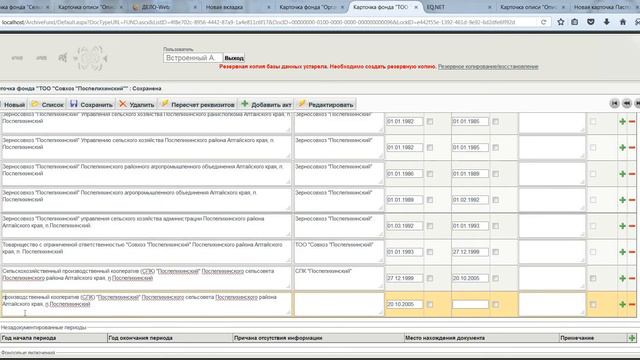Tick checkbox beside start date 01.01.1989
This screenshot has width=640, height=360.
click(x=430, y=200)
